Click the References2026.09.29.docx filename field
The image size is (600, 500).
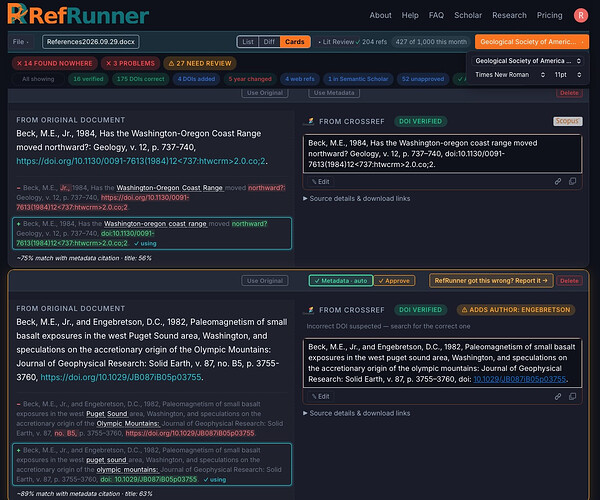click(x=91, y=42)
